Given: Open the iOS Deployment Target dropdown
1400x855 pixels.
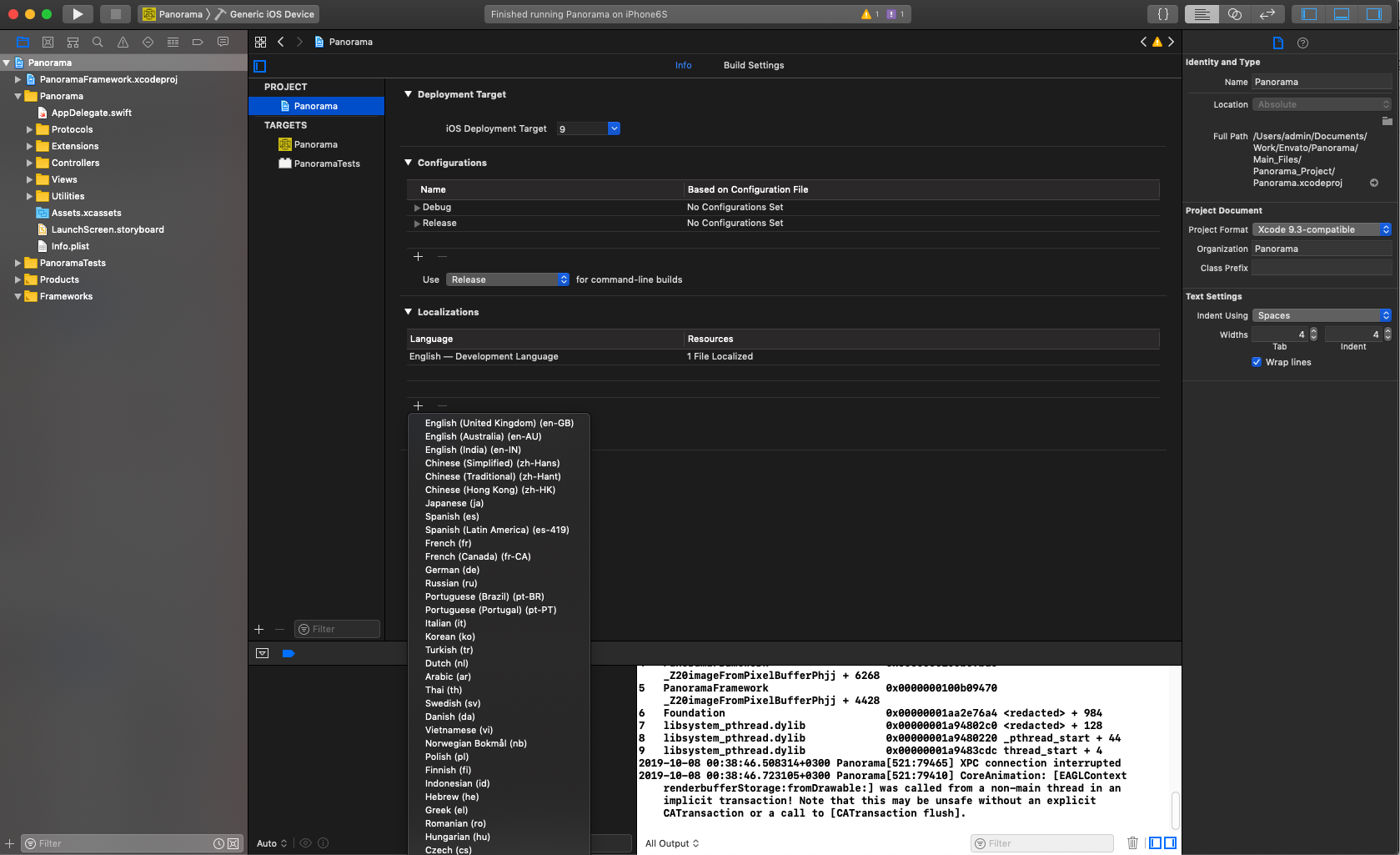Looking at the screenshot, I should (x=614, y=128).
